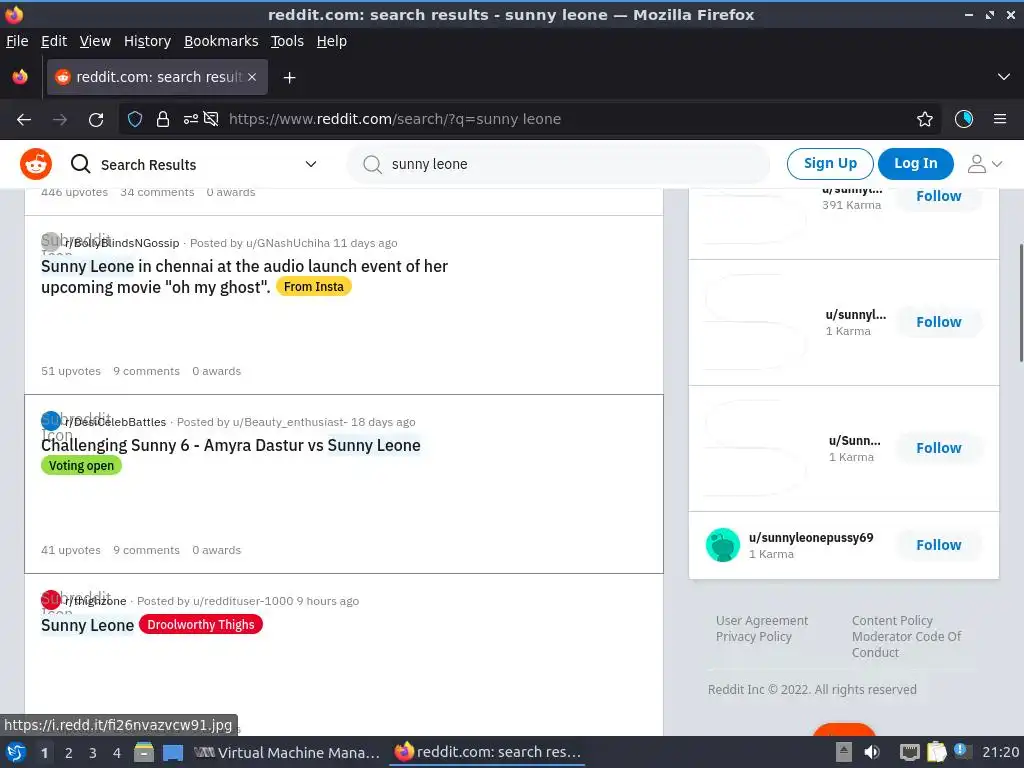This screenshot has height=768, width=1024.
Task: Follow u/sunnyleonepussy69 user
Action: 938,545
